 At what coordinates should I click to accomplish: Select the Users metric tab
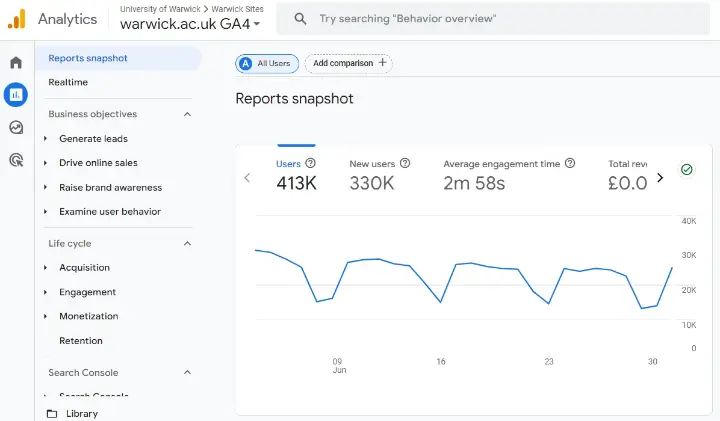click(x=295, y=173)
